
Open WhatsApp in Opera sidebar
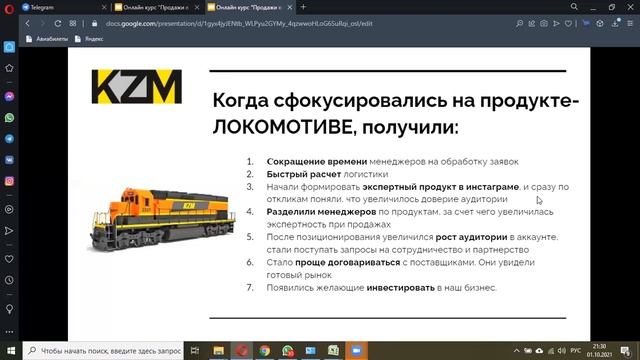pos(9,118)
